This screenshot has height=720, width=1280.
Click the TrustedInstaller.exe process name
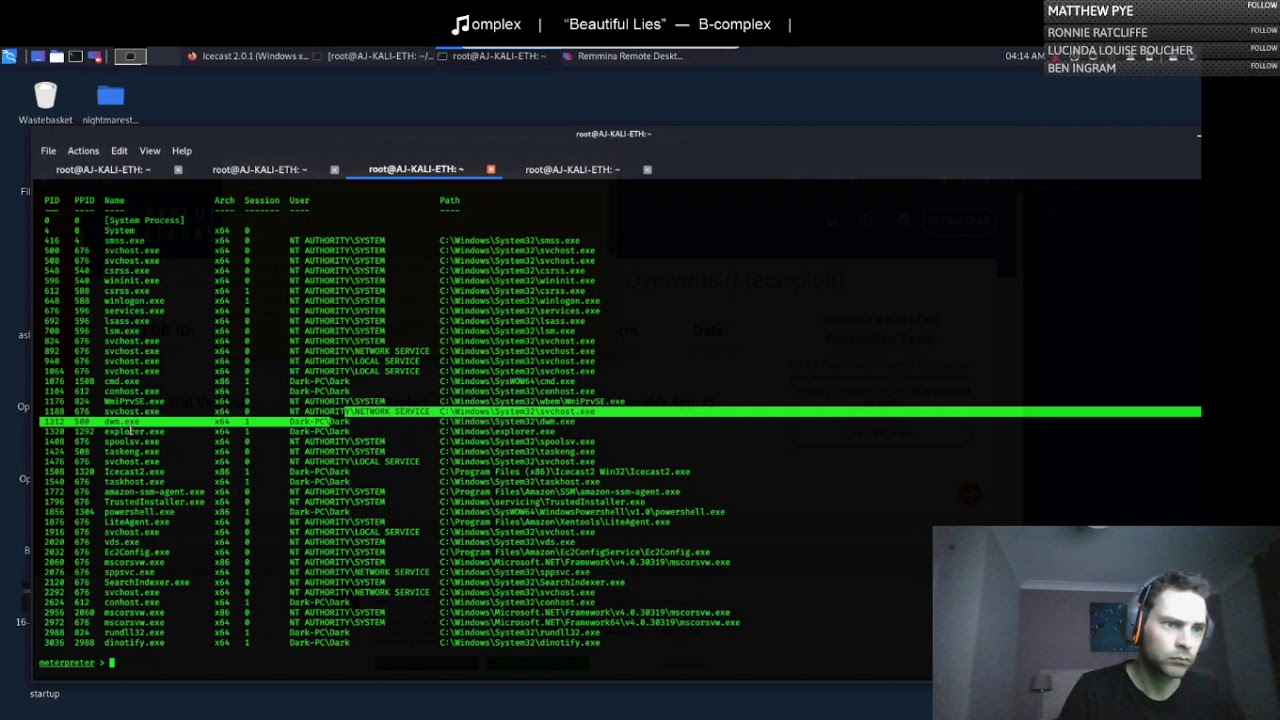coord(154,502)
